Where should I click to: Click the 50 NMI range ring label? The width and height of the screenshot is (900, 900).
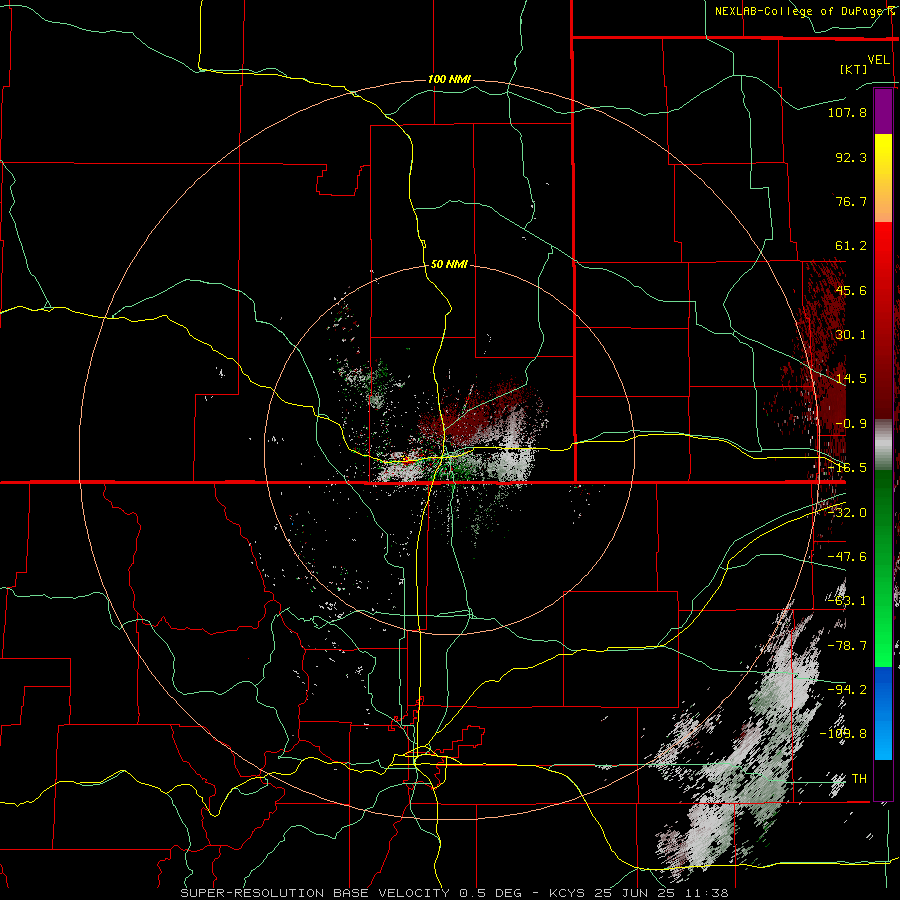click(x=449, y=264)
